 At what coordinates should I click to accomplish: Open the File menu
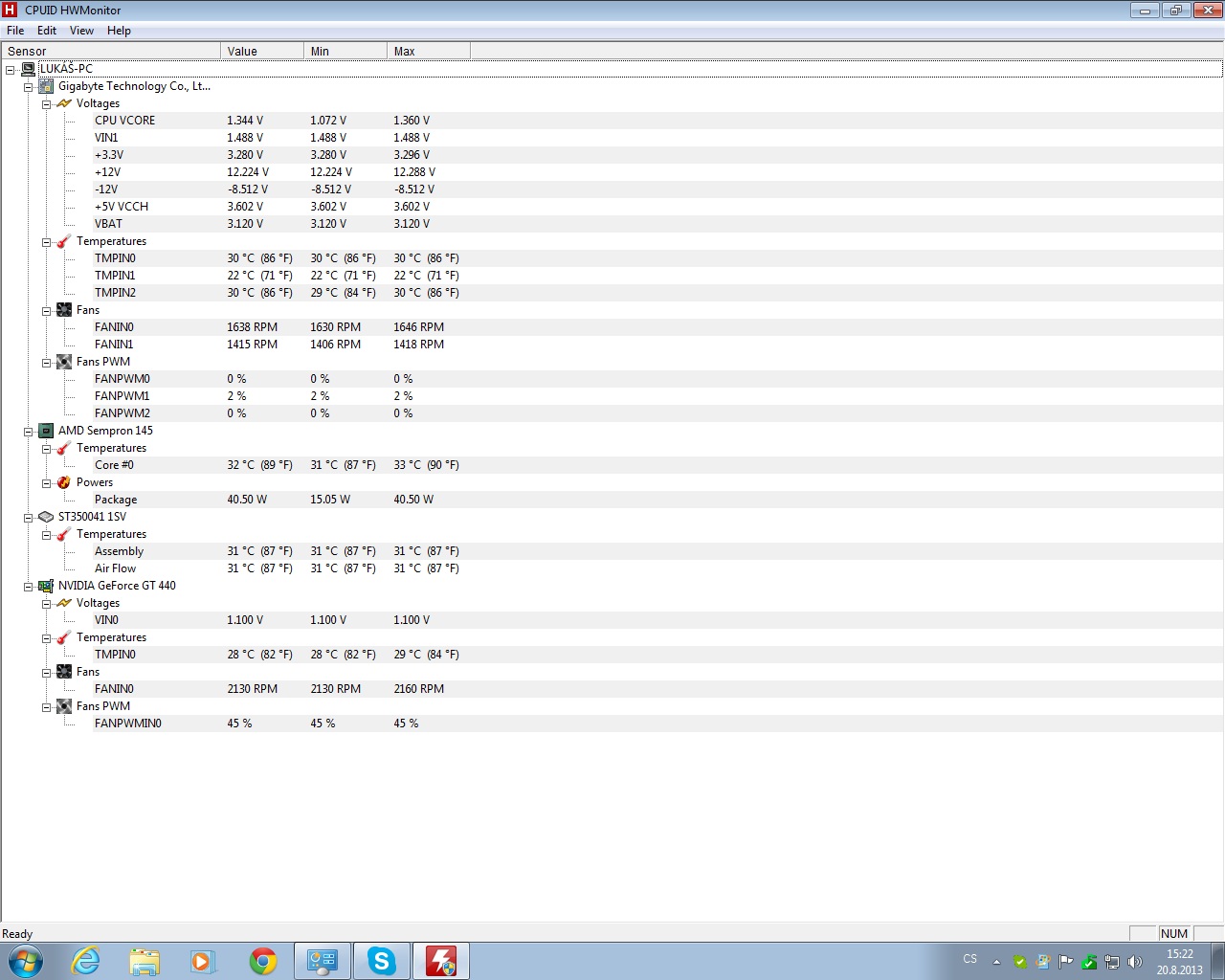pos(15,31)
